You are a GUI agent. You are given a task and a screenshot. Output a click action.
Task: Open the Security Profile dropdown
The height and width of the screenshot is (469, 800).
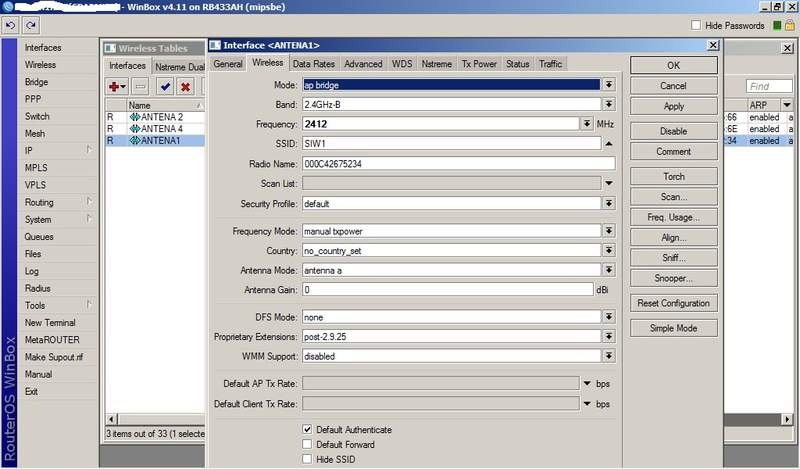click(x=609, y=203)
